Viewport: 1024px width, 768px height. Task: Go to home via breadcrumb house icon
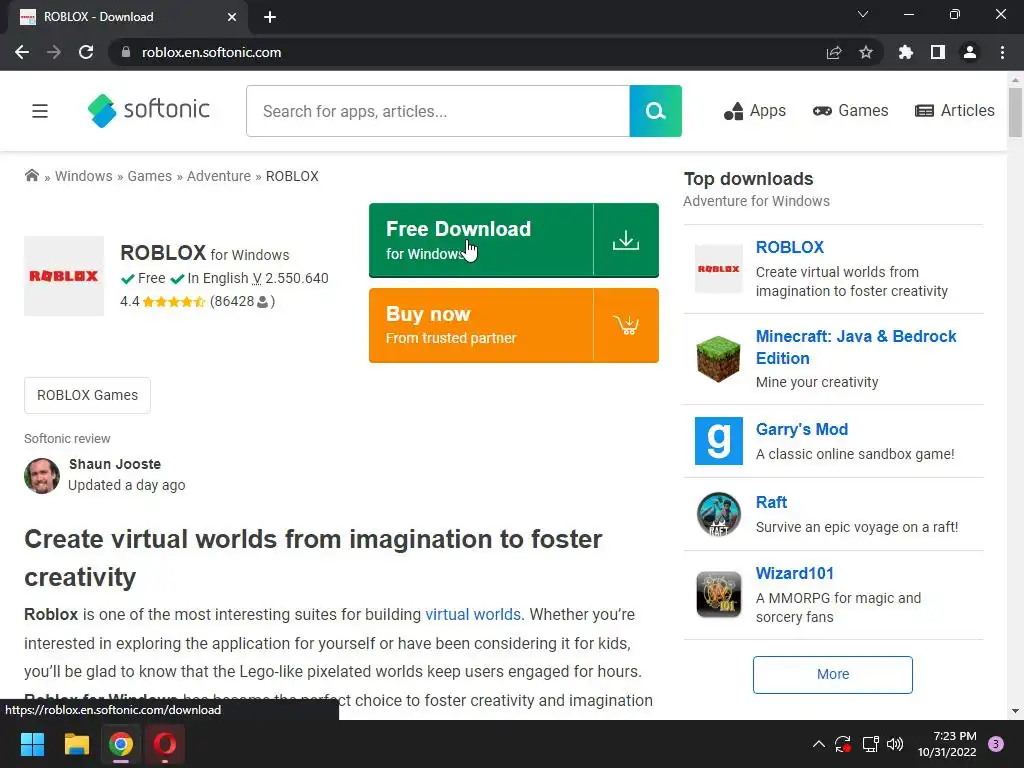tap(31, 176)
